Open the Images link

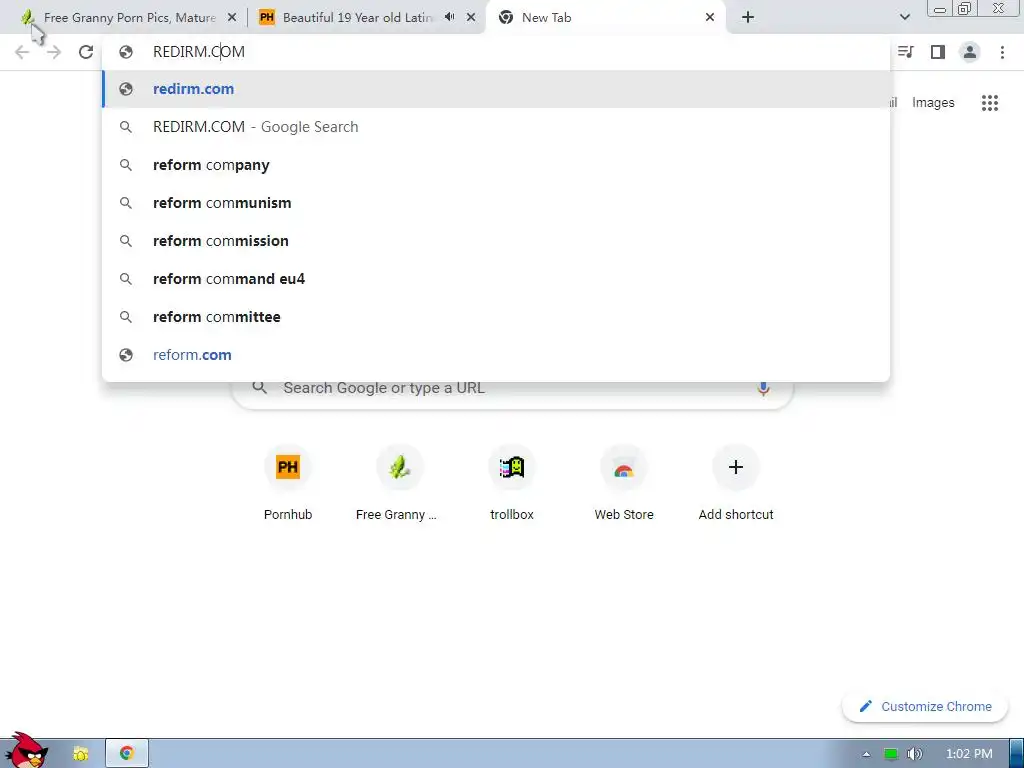click(933, 103)
